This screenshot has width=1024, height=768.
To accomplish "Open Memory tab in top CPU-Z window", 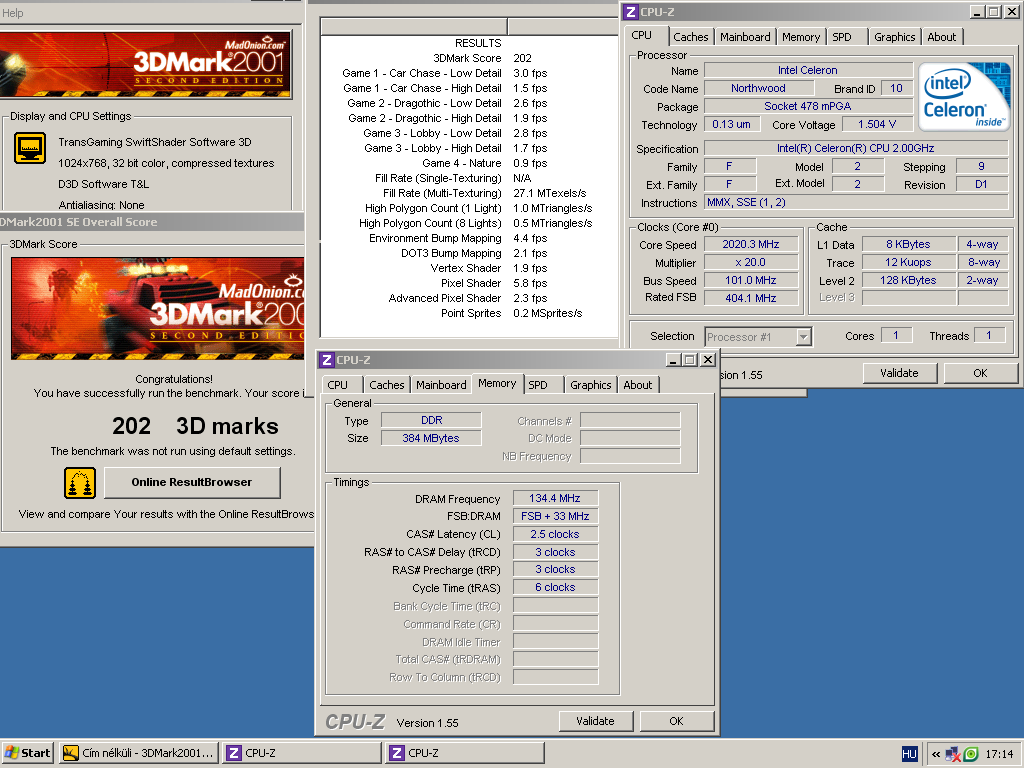I will click(801, 37).
